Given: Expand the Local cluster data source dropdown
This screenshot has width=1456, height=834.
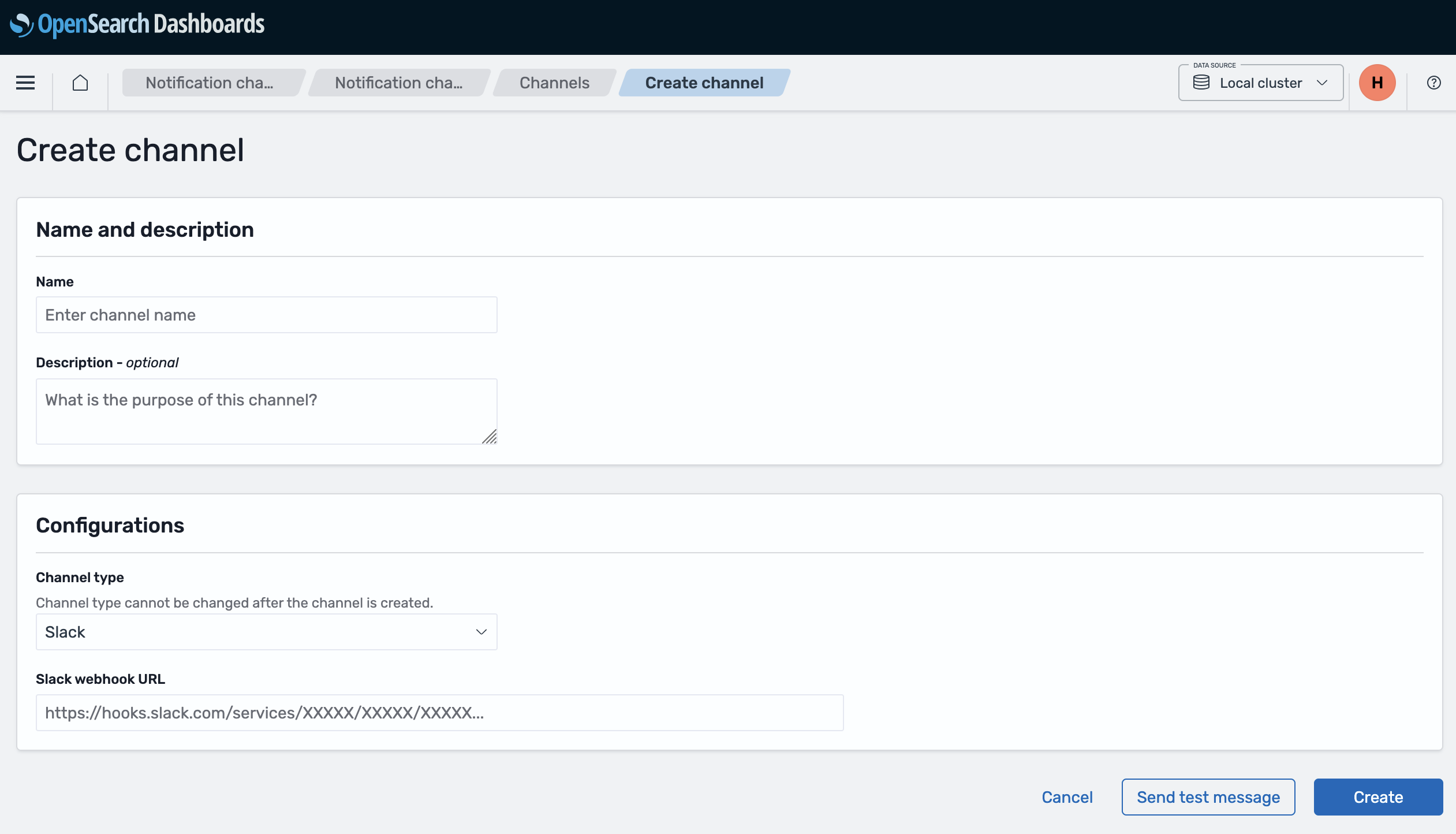Looking at the screenshot, I should coord(1261,83).
